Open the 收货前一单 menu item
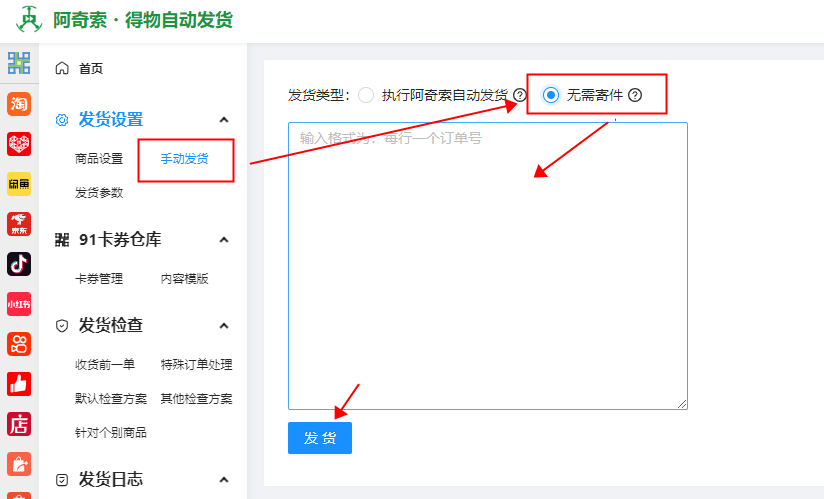This screenshot has height=499, width=824. (105, 365)
